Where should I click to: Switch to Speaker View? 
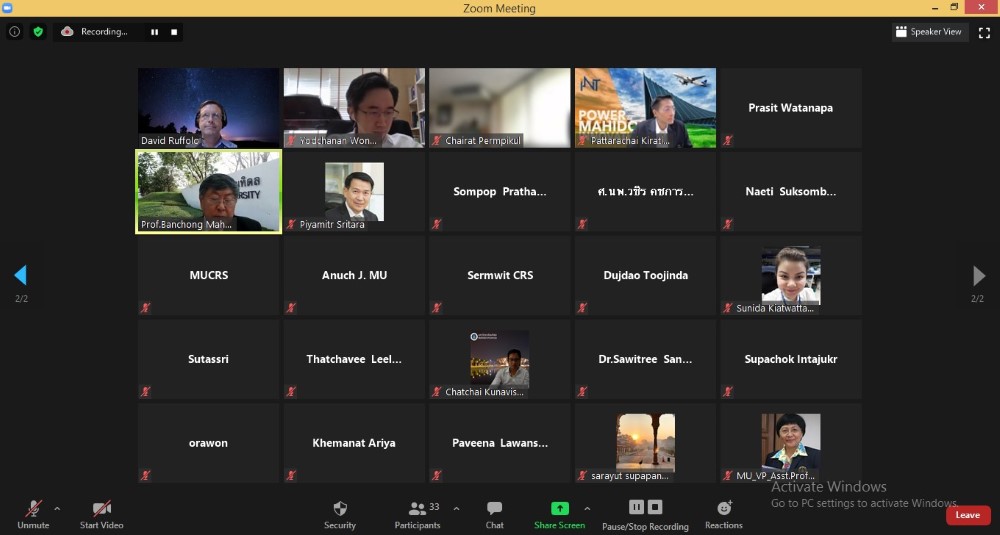tap(928, 32)
